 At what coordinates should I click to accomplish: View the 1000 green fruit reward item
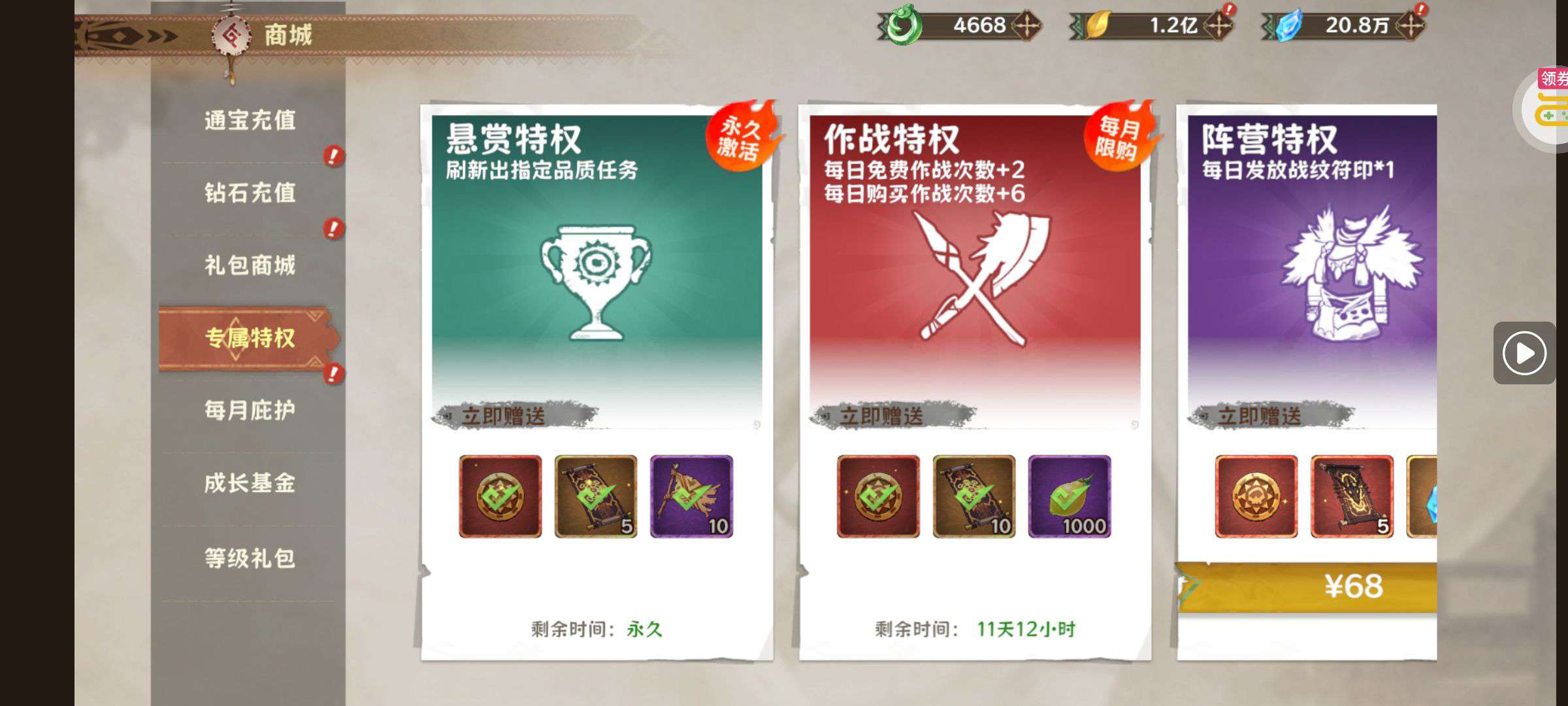pos(1070,497)
